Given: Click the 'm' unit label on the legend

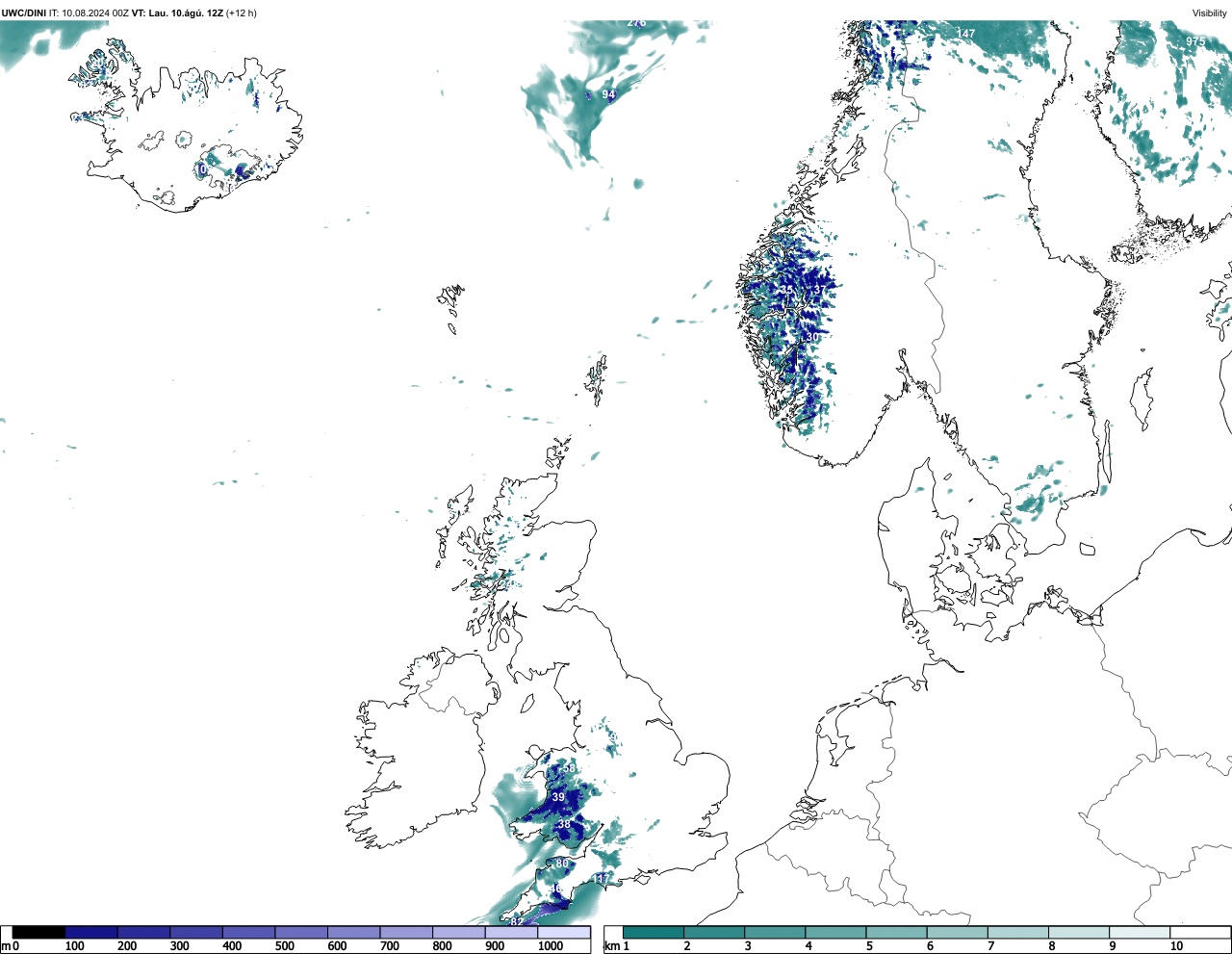Looking at the screenshot, I should [x=5, y=947].
